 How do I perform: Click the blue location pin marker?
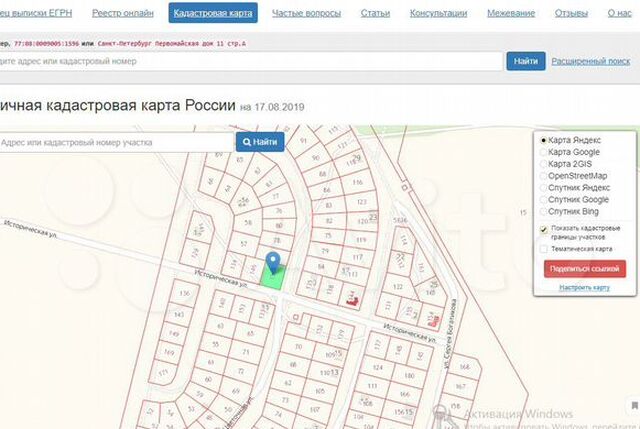[273, 262]
